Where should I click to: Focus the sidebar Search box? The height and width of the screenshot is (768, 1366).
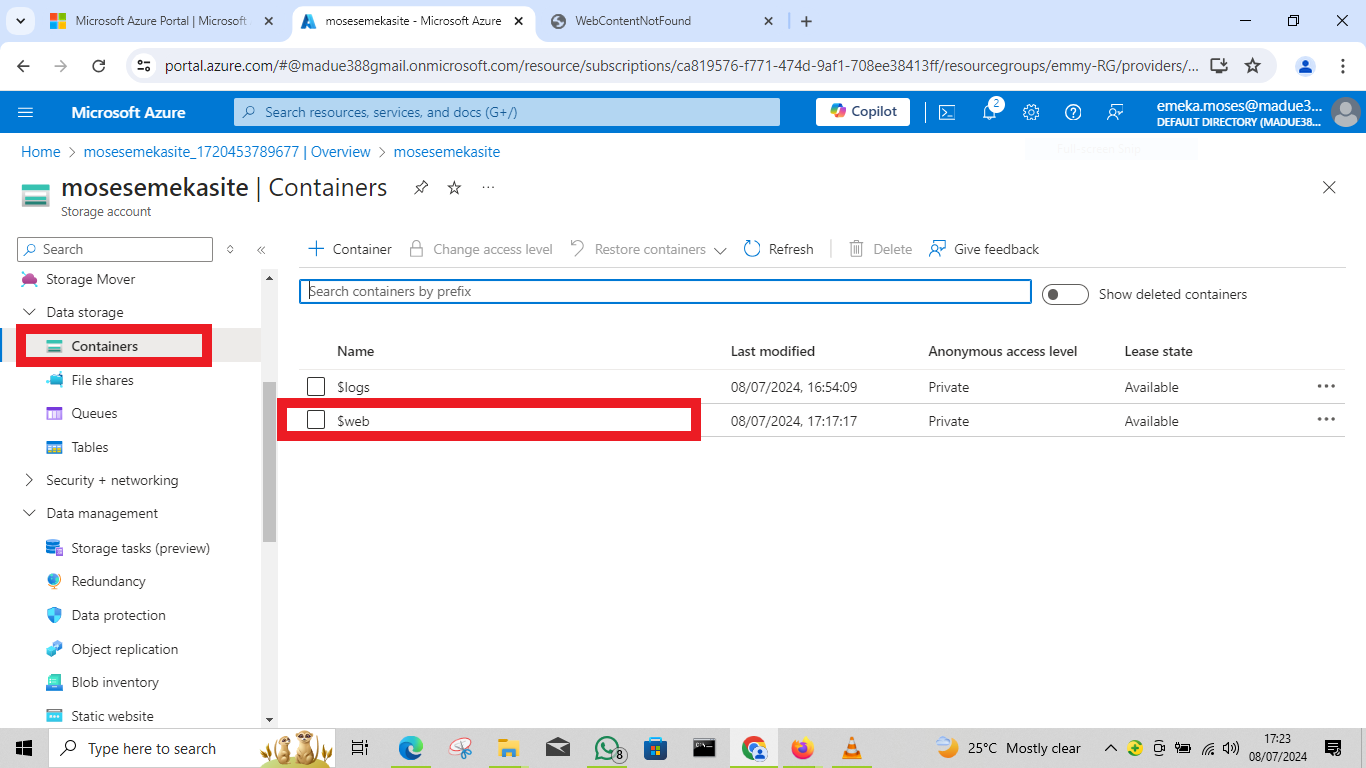(115, 249)
